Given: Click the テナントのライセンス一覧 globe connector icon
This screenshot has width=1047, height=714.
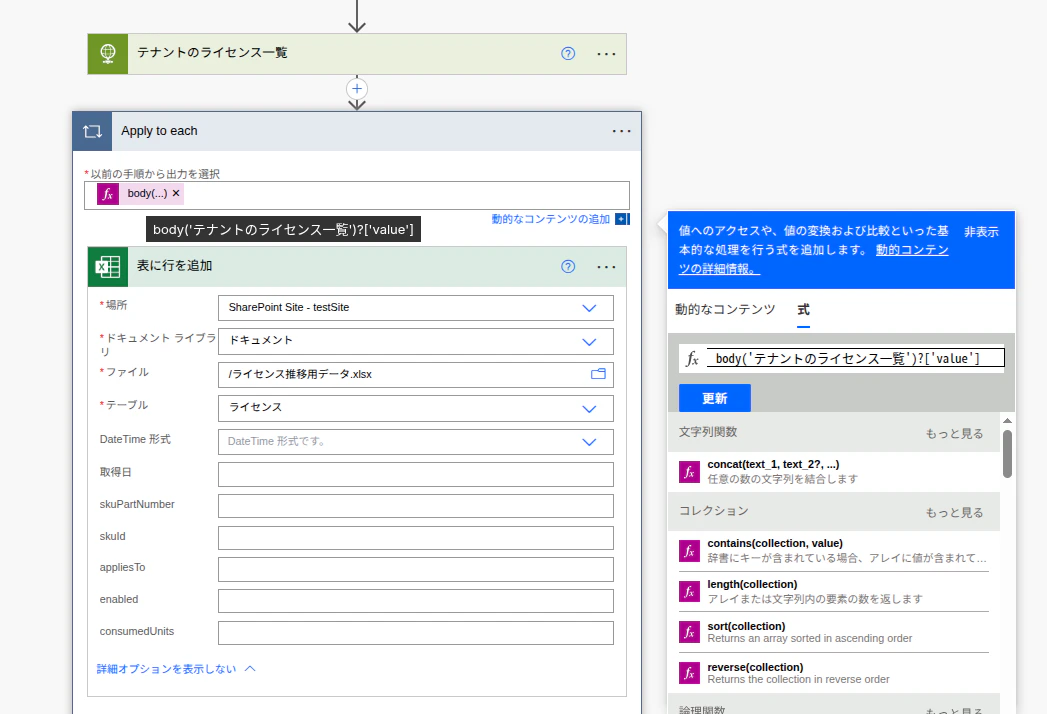Looking at the screenshot, I should pyautogui.click(x=108, y=53).
